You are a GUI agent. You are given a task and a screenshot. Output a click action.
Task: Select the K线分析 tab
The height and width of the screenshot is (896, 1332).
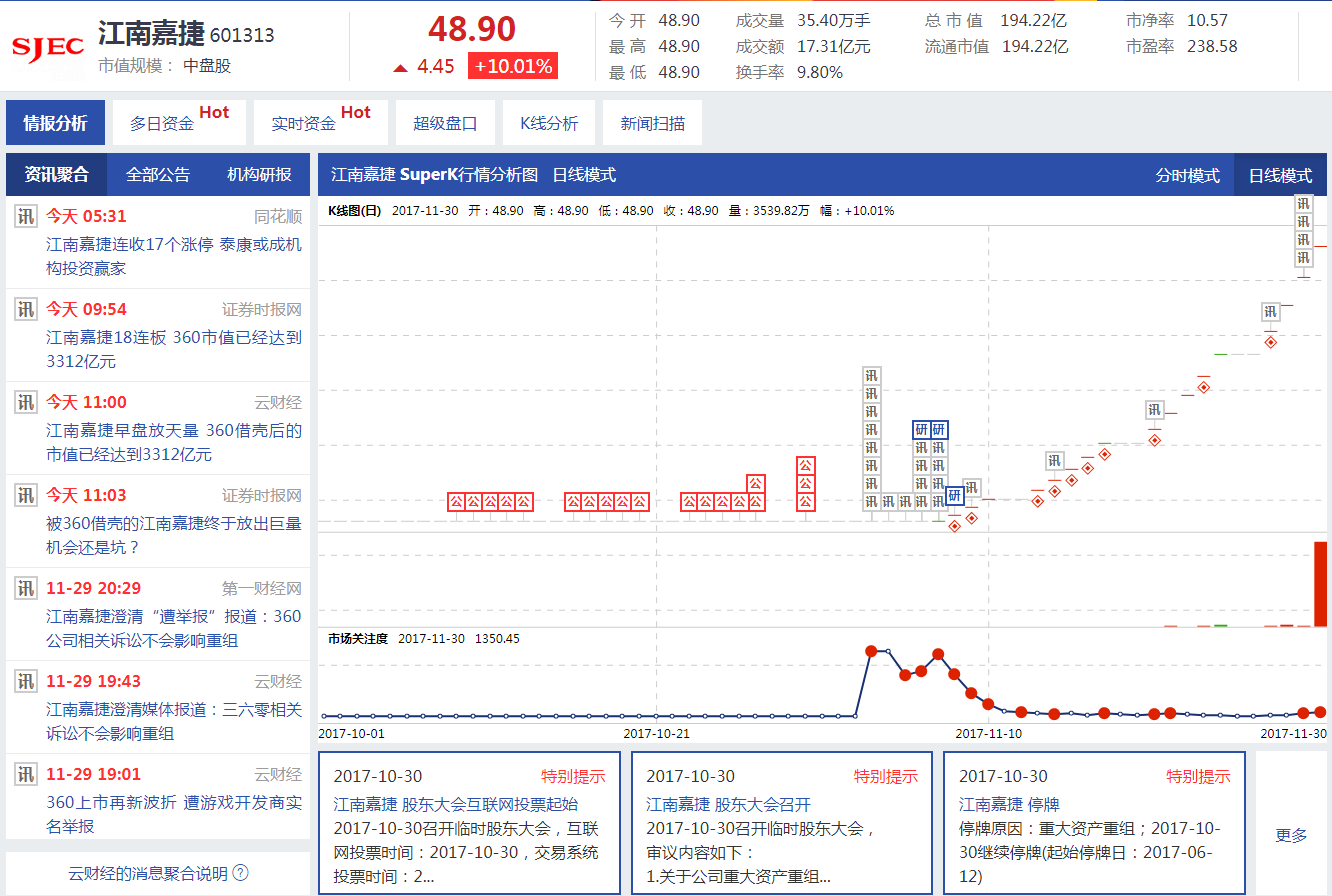click(549, 121)
